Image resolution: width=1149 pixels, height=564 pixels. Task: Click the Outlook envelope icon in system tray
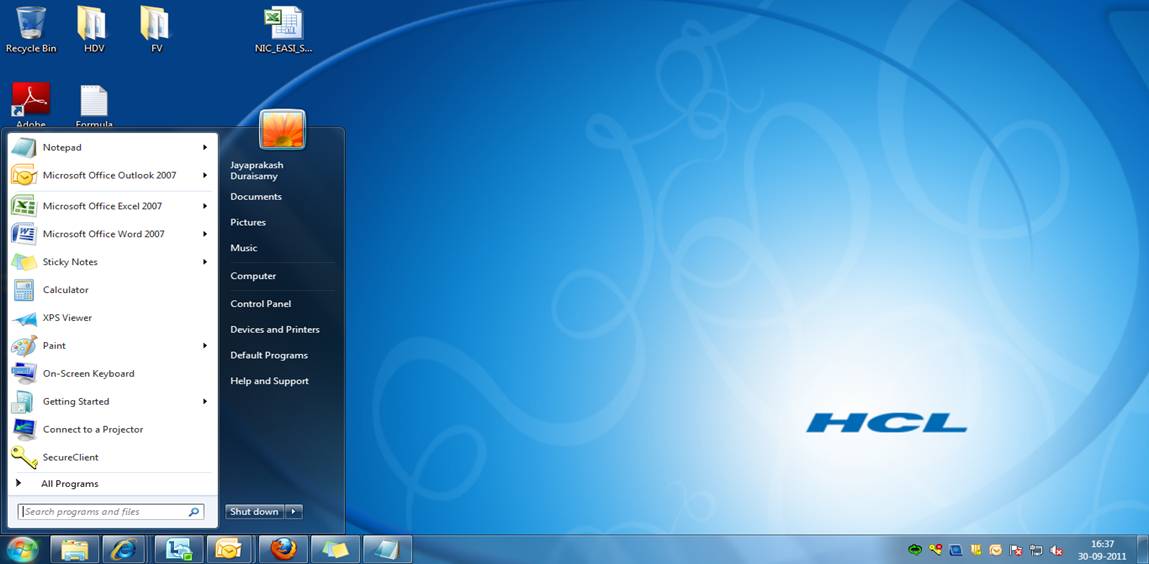[x=996, y=549]
